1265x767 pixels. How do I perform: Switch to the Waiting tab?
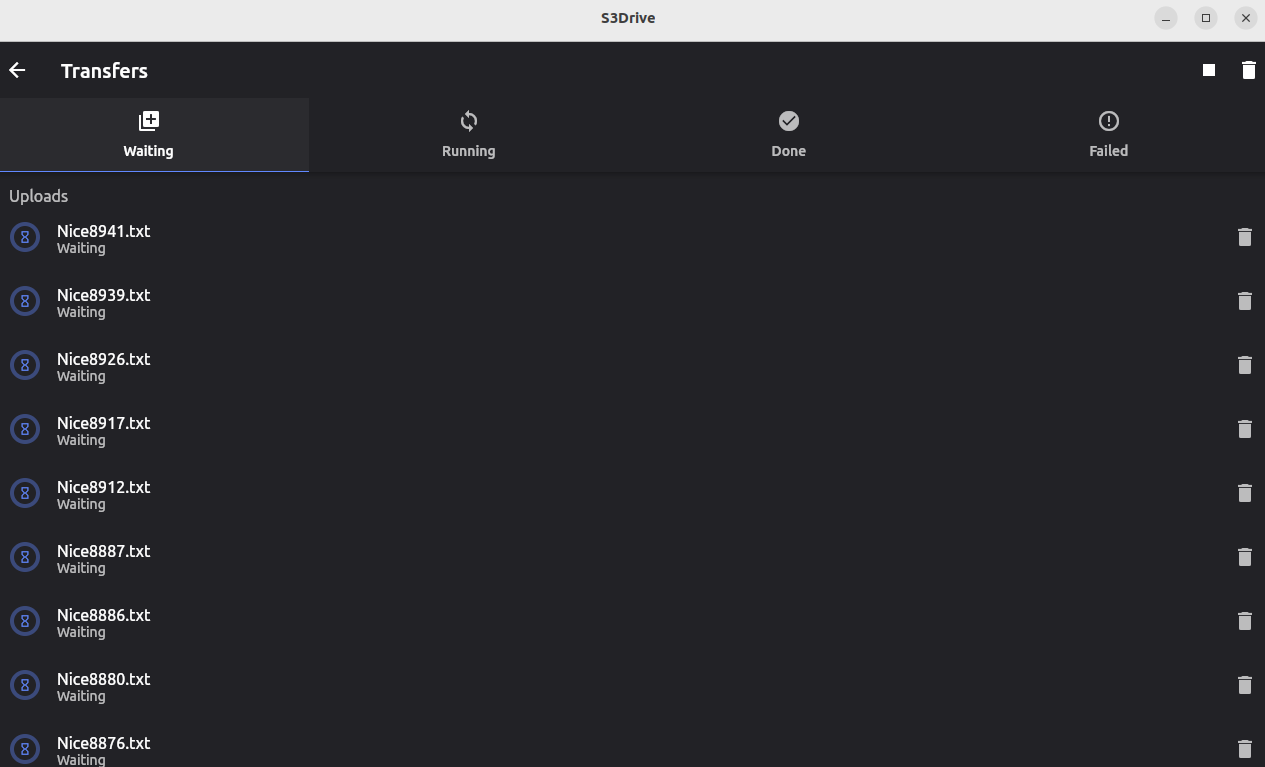tap(148, 135)
